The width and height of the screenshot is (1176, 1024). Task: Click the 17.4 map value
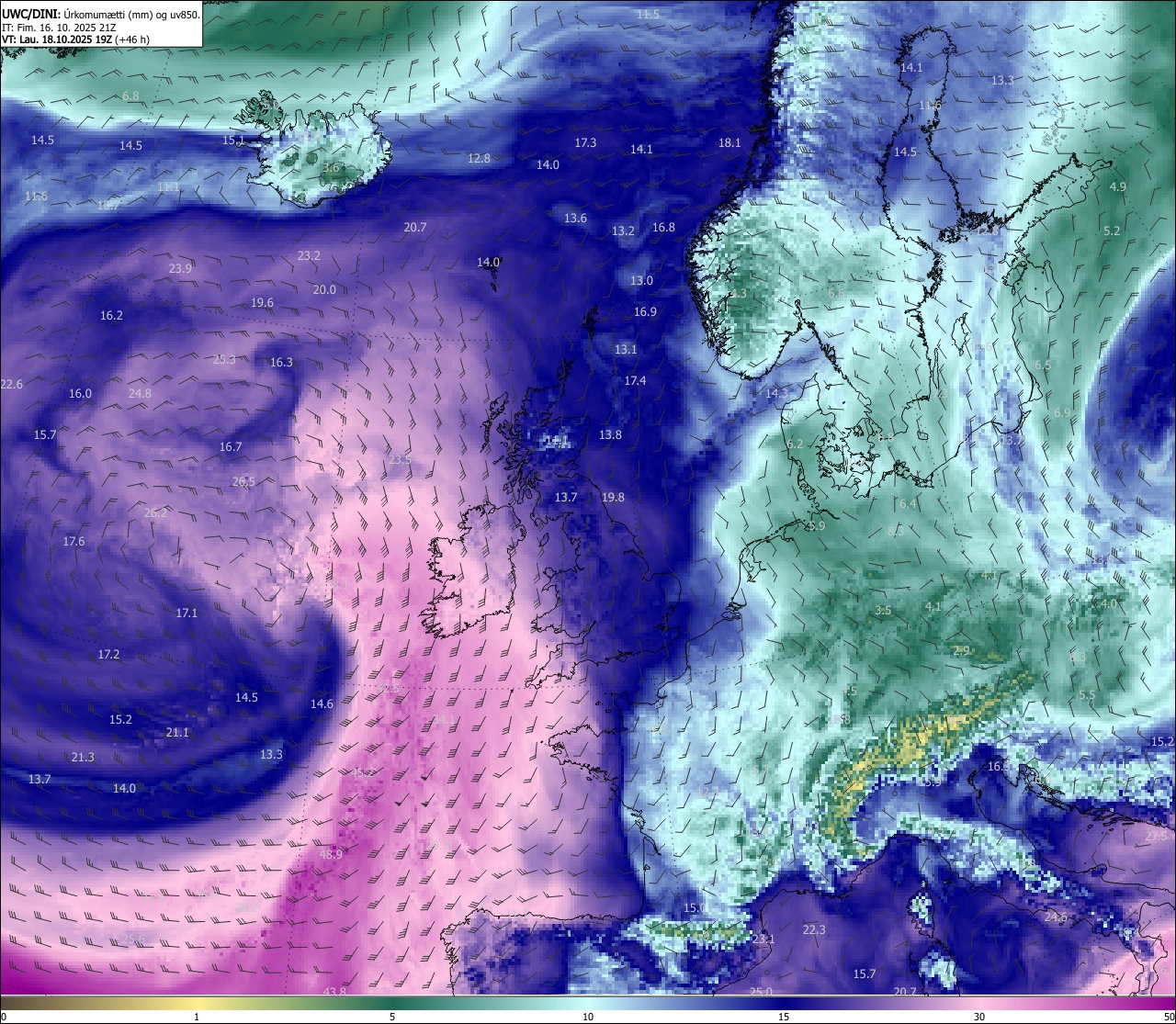[635, 380]
